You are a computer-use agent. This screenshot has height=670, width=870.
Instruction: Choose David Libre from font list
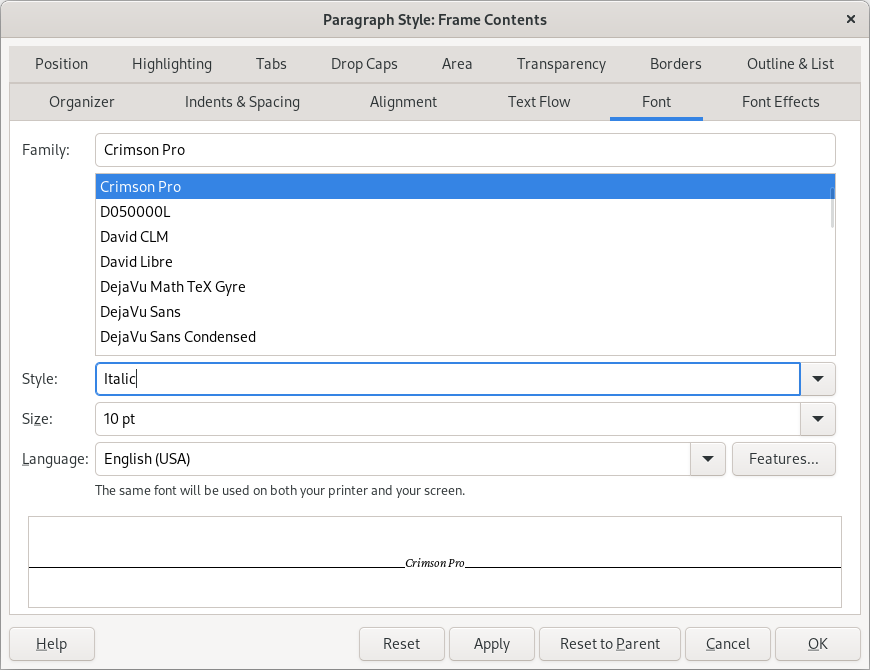(x=136, y=262)
